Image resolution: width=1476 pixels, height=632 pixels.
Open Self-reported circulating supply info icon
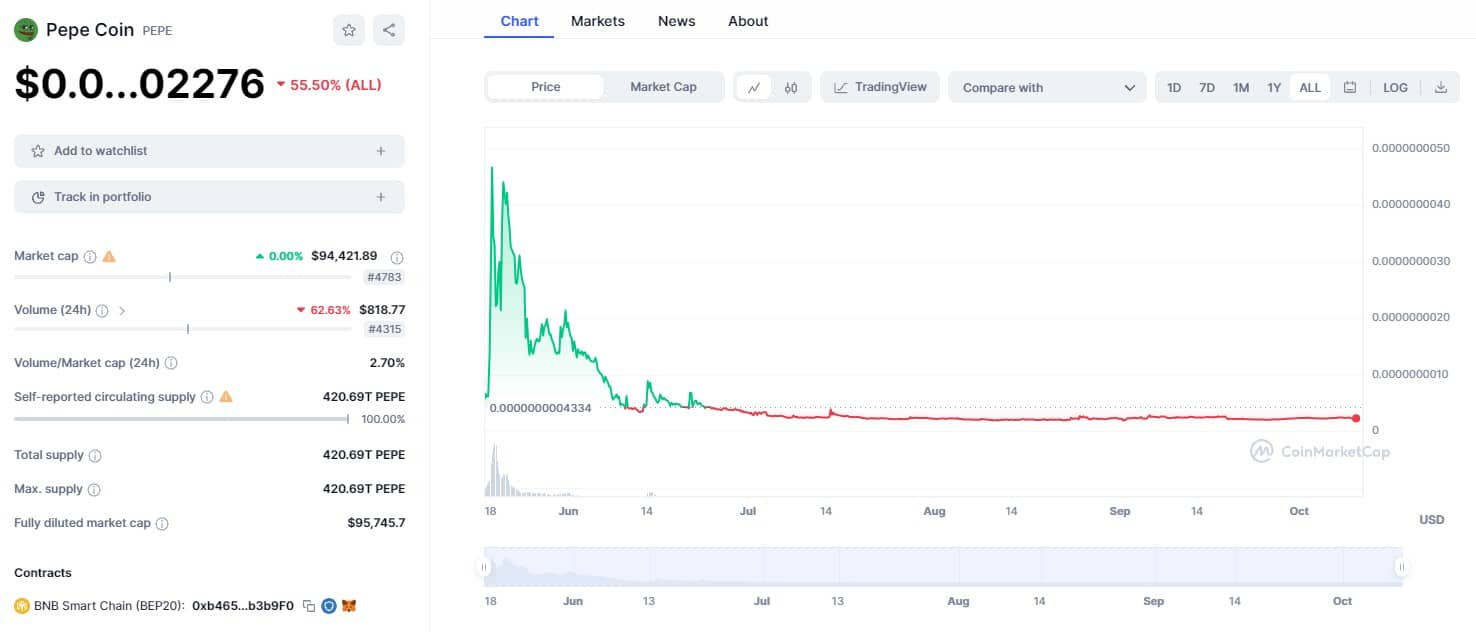(x=207, y=397)
